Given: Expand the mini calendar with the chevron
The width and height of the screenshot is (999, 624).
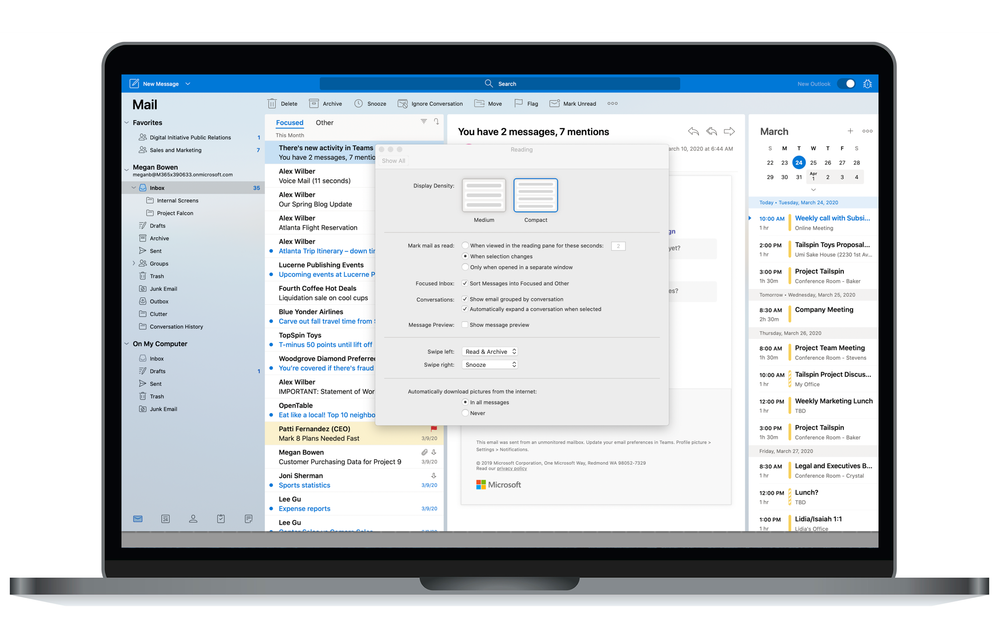Looking at the screenshot, I should coord(813,189).
